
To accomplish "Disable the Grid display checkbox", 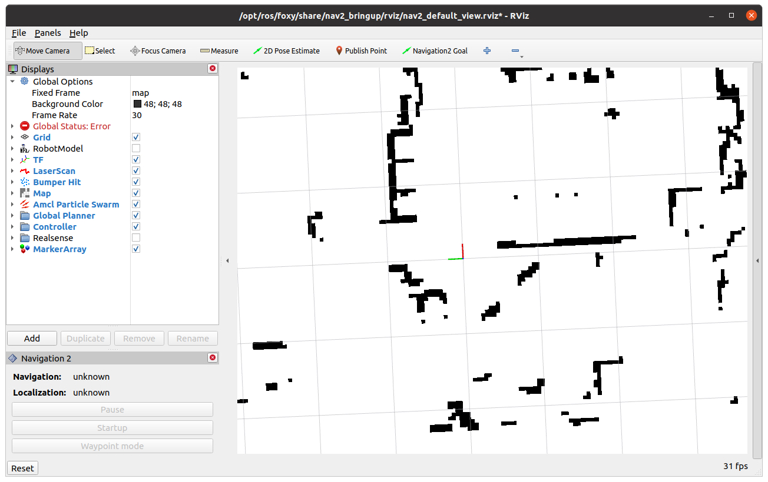I will 136,137.
